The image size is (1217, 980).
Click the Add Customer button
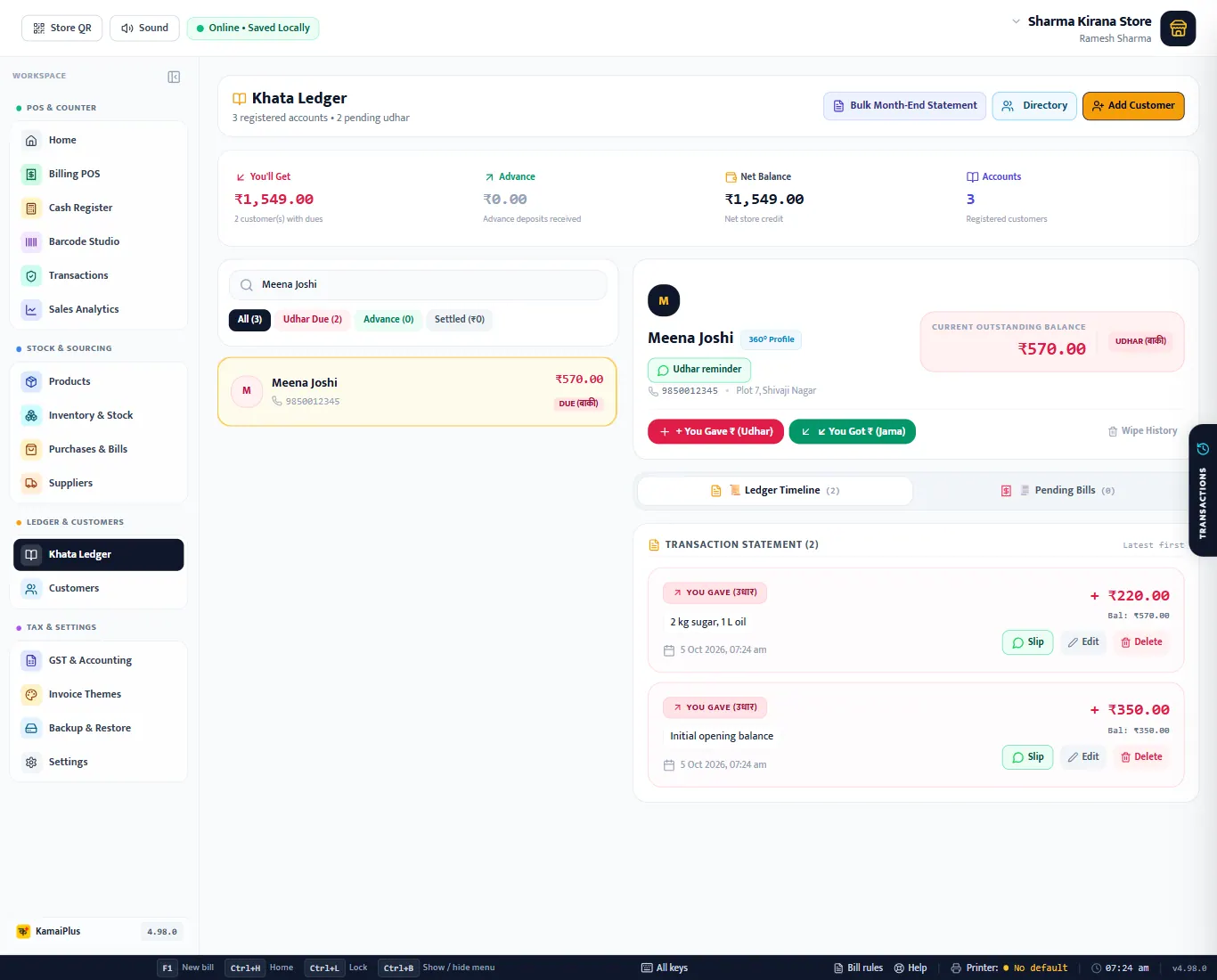1133,105
